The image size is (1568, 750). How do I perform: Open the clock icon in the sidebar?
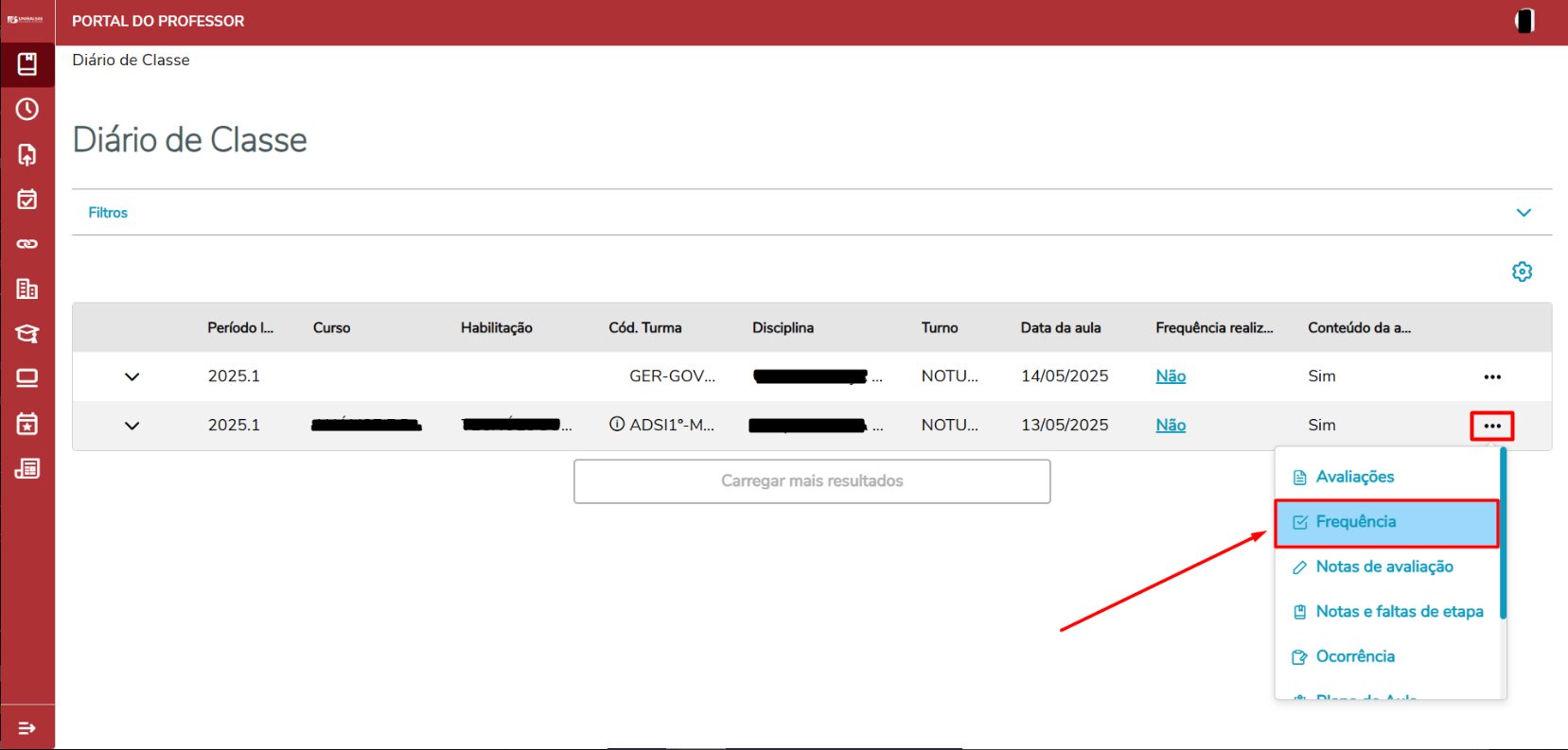click(x=27, y=110)
